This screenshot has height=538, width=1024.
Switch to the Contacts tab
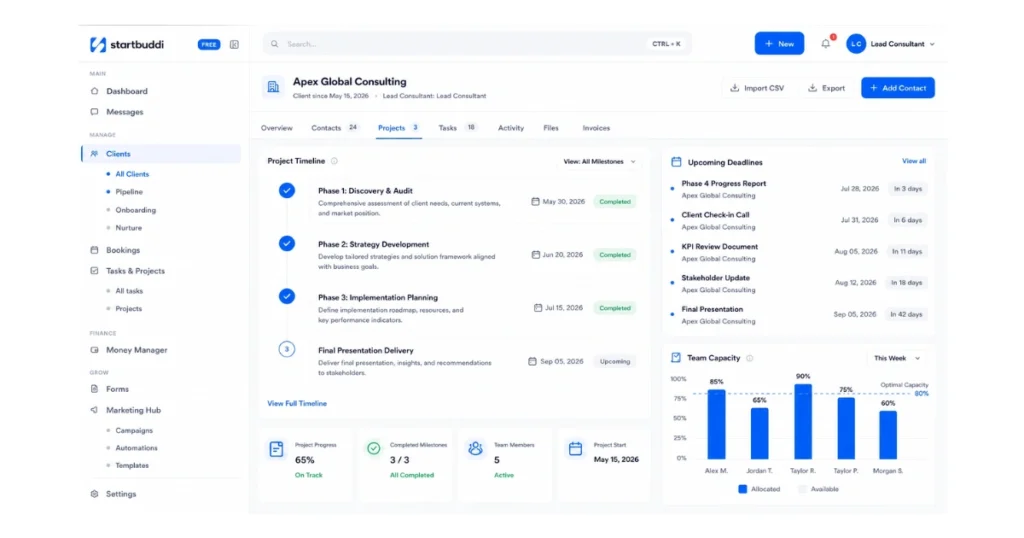click(334, 128)
